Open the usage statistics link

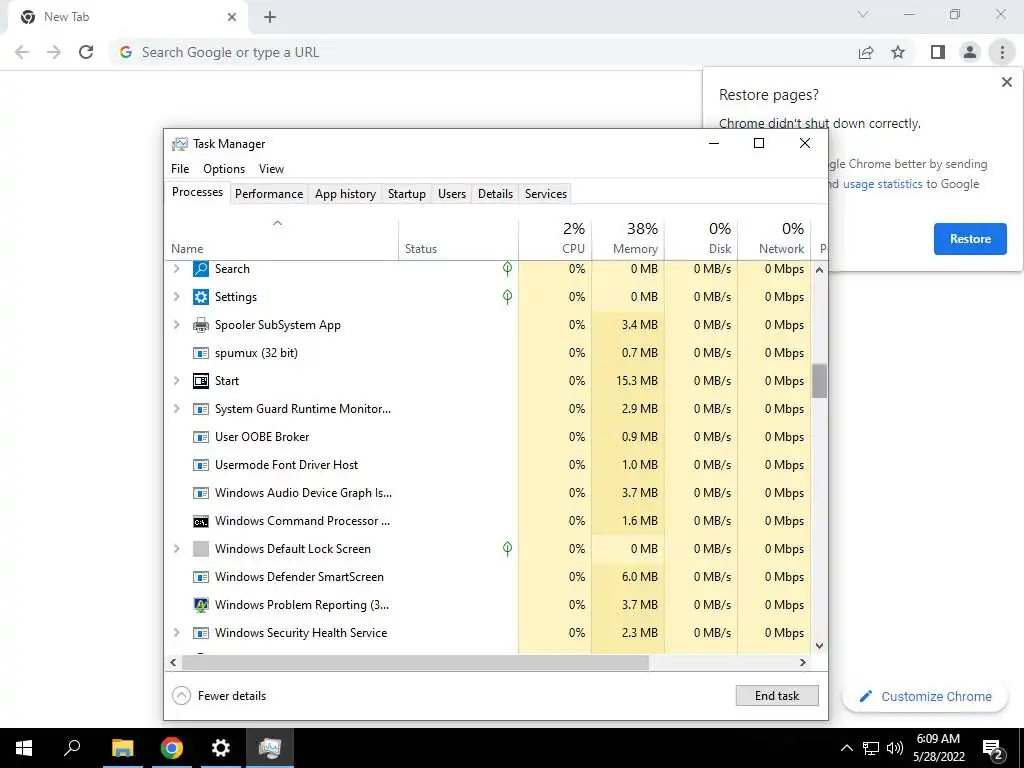coord(882,184)
